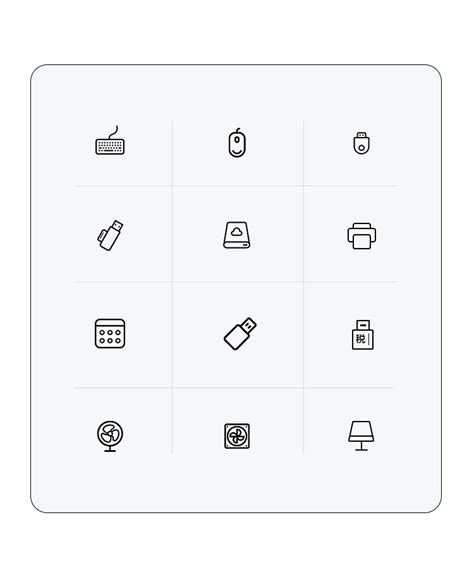Viewport: 474px width, 568px height.
Task: Click the 税 character on the USB key
Action: (360, 339)
